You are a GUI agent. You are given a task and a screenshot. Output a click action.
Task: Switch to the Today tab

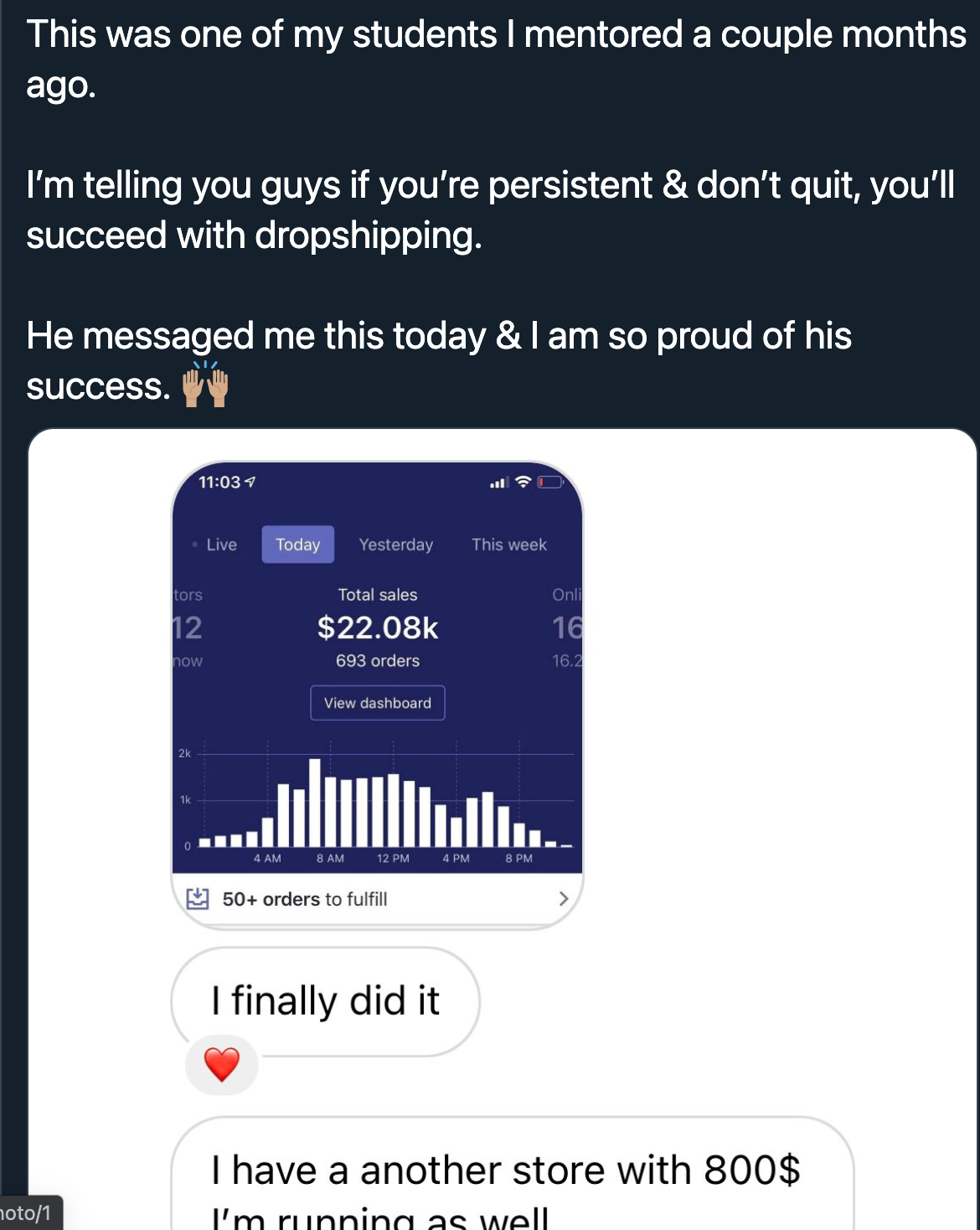point(298,545)
